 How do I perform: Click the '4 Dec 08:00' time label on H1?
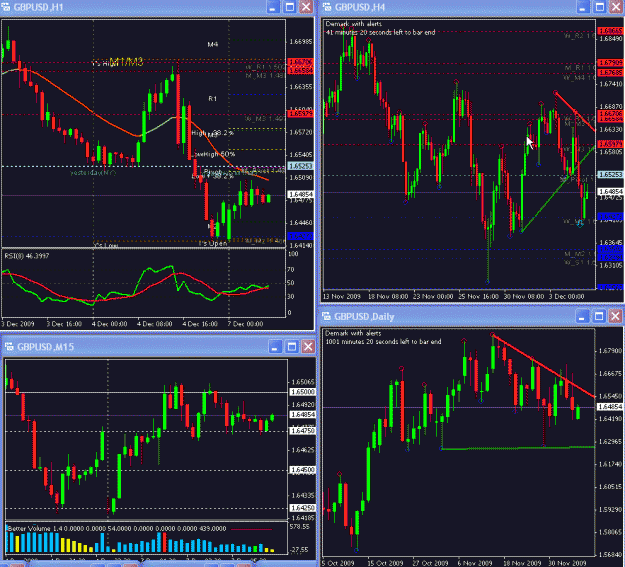155,324
